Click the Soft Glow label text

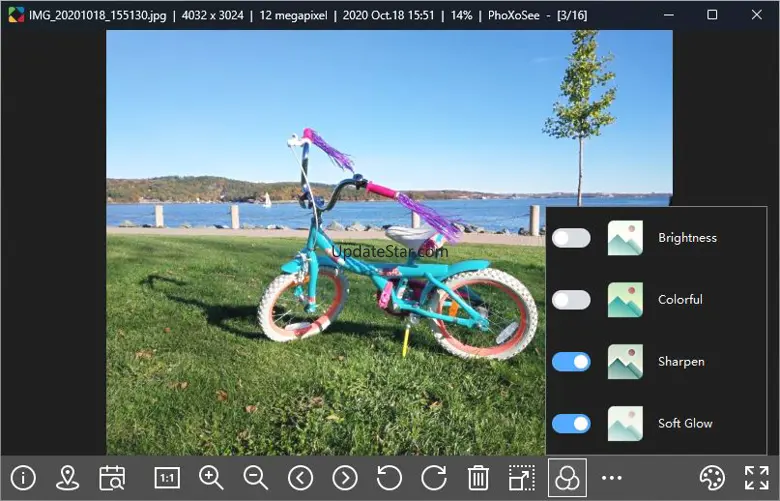[x=685, y=423]
